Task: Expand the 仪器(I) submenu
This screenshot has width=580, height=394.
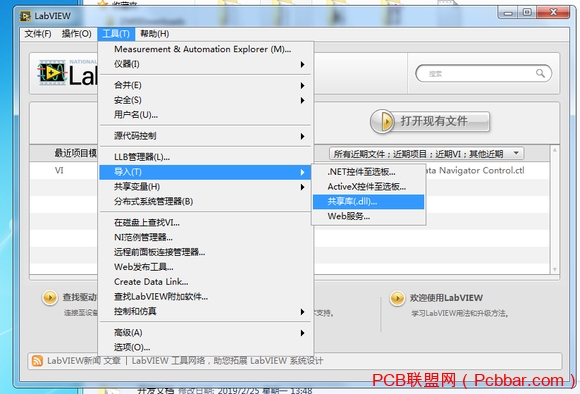Action: click(x=206, y=64)
